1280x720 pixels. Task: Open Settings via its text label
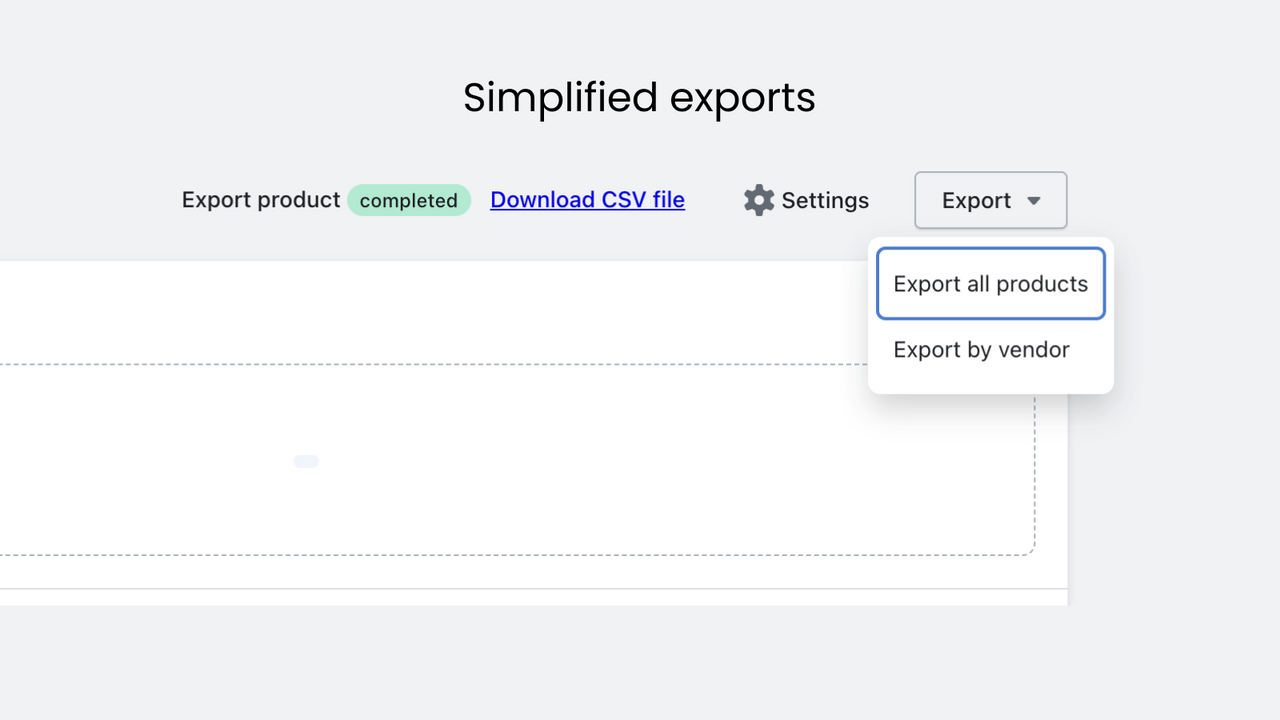coord(825,200)
